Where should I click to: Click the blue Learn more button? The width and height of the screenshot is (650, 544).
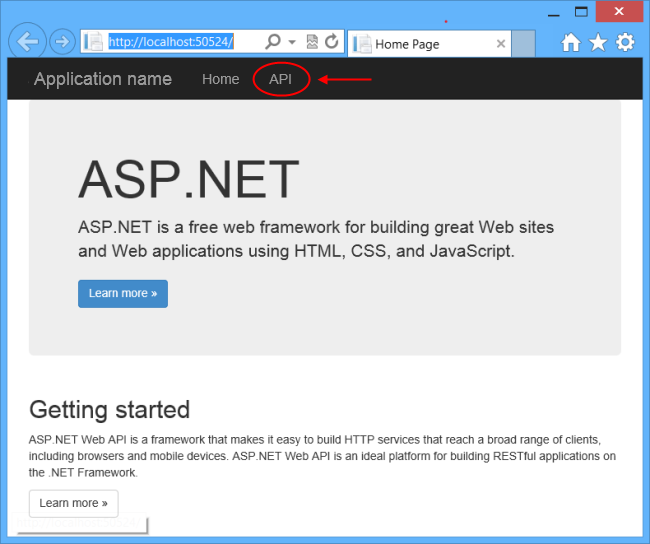(x=123, y=294)
